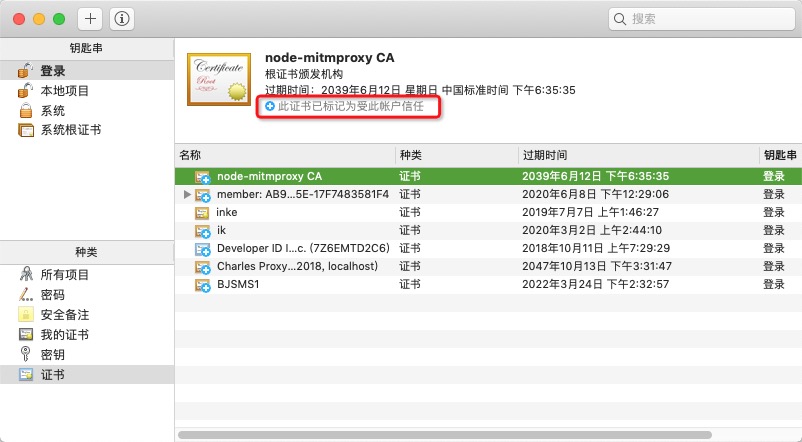Click expiry date 2019年7月7日 上午1:46:27
The image size is (802, 442).
(x=590, y=212)
